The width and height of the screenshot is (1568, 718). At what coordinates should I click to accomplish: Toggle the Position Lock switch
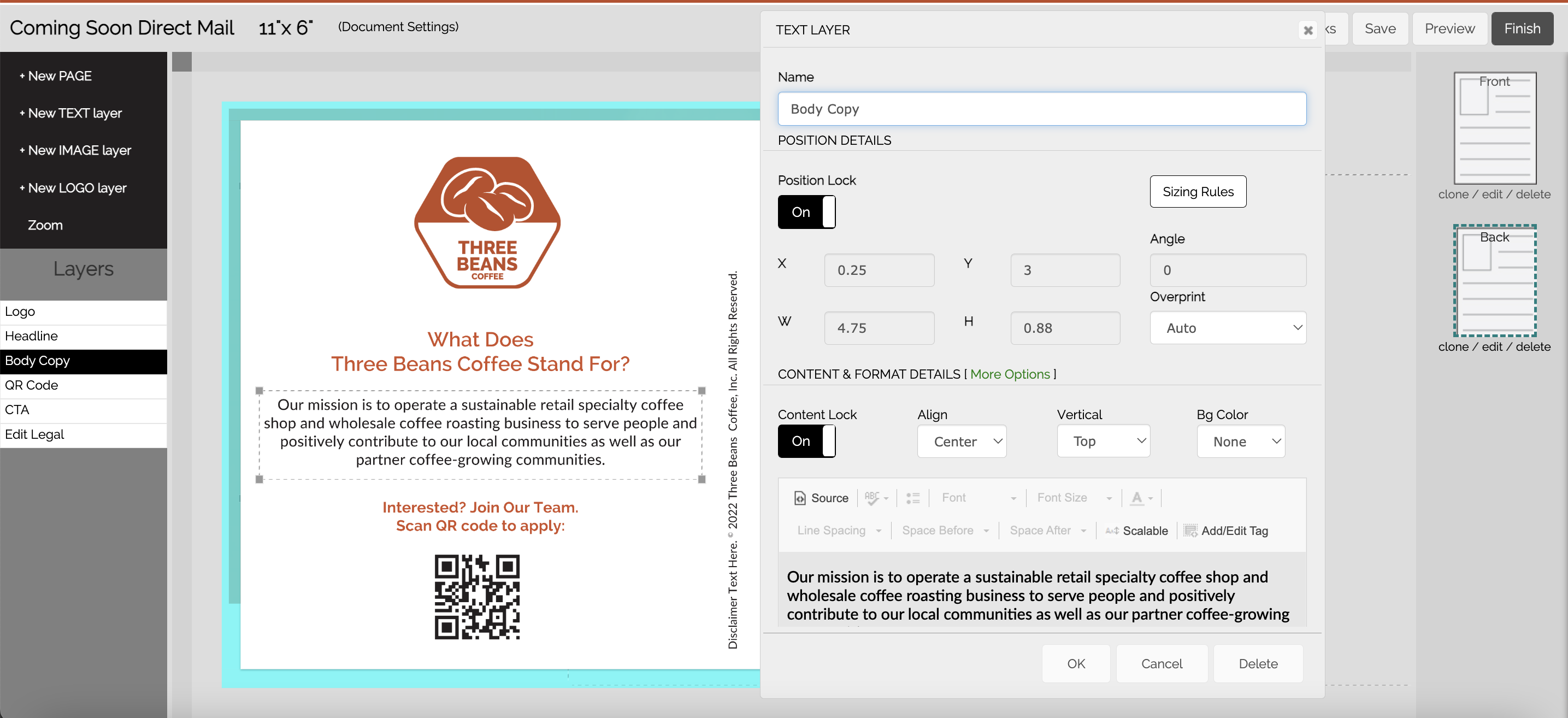click(x=806, y=212)
